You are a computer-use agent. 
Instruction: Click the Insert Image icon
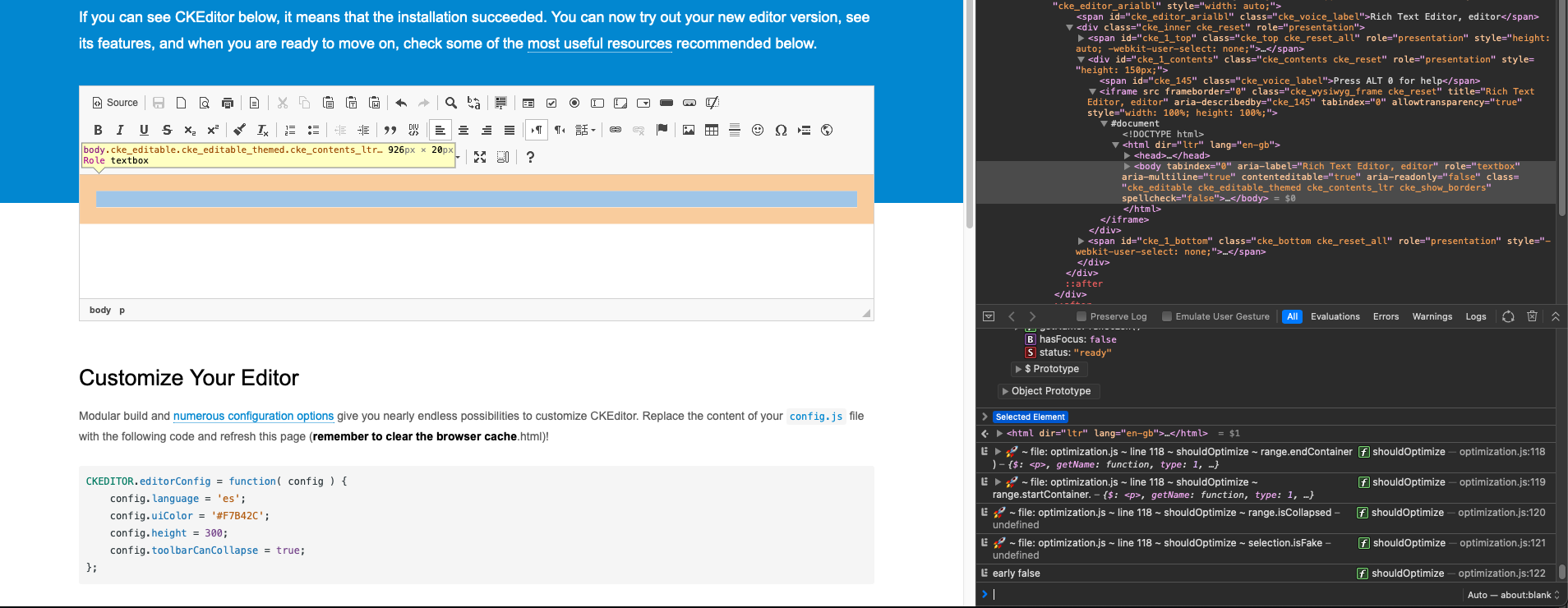pos(689,130)
